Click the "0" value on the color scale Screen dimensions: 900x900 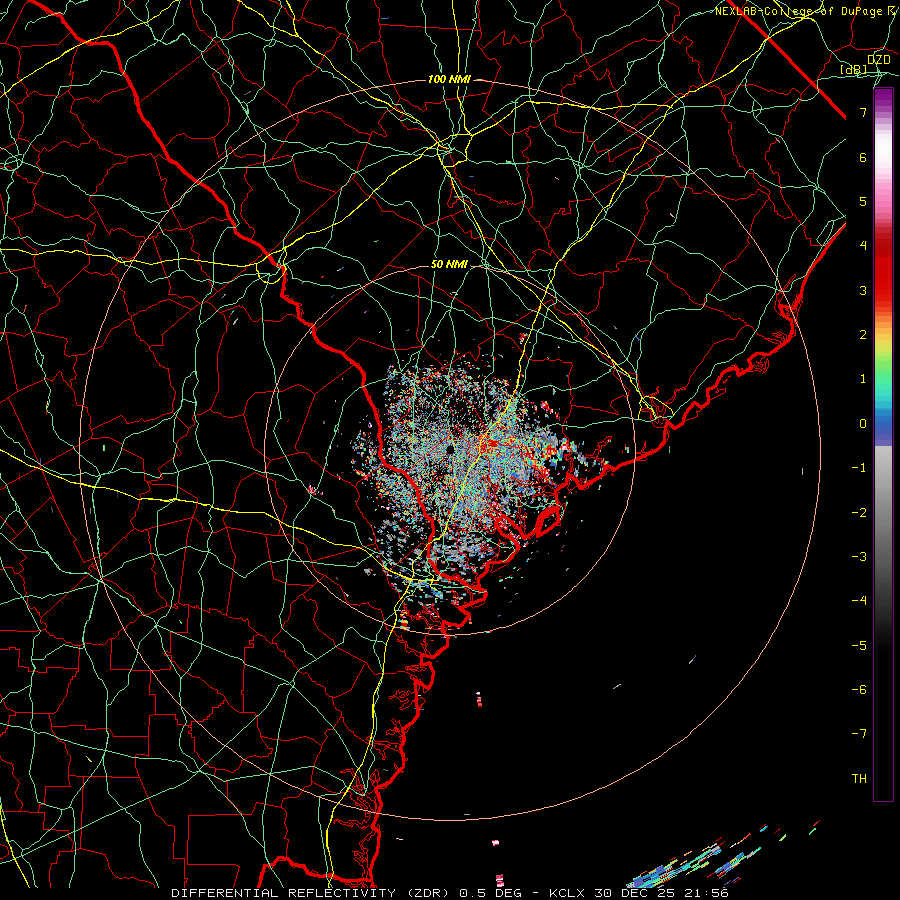[863, 424]
